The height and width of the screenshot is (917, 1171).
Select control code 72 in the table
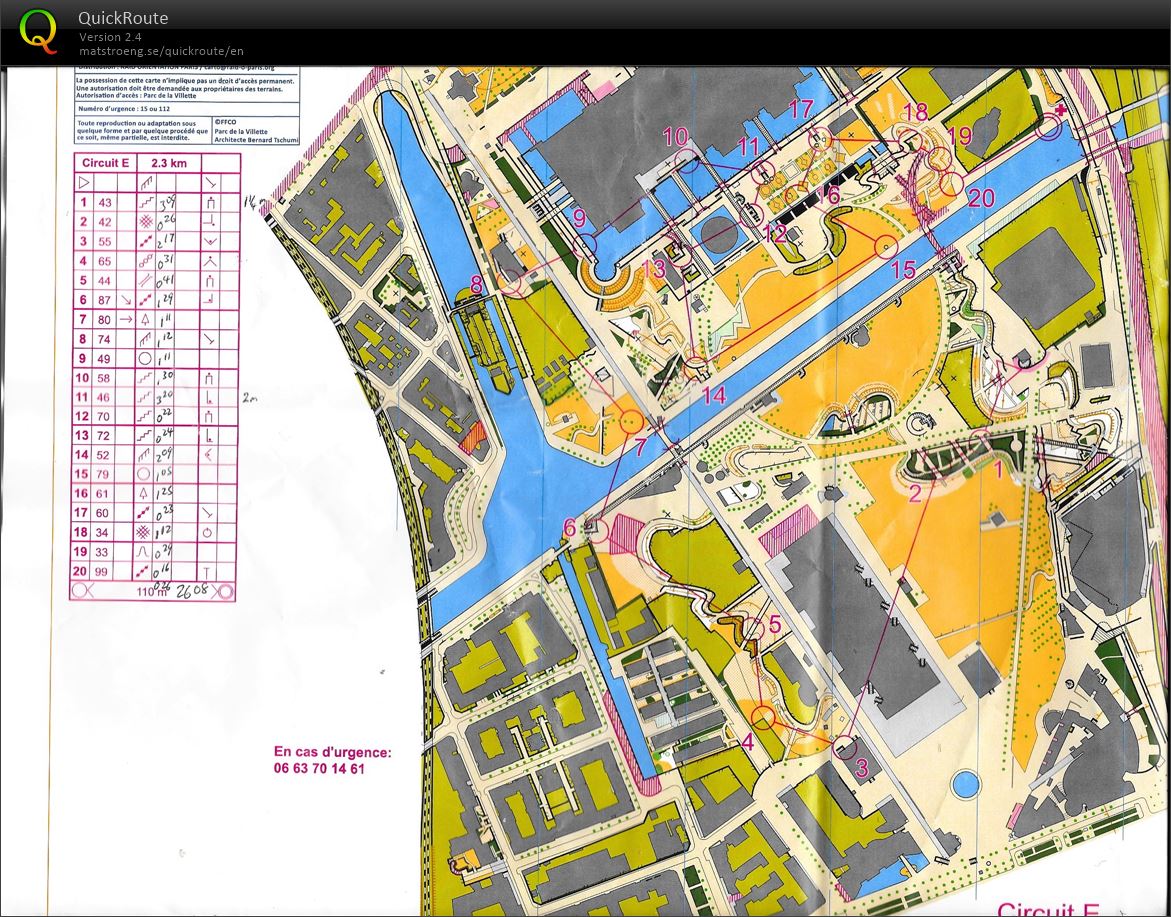point(105,435)
